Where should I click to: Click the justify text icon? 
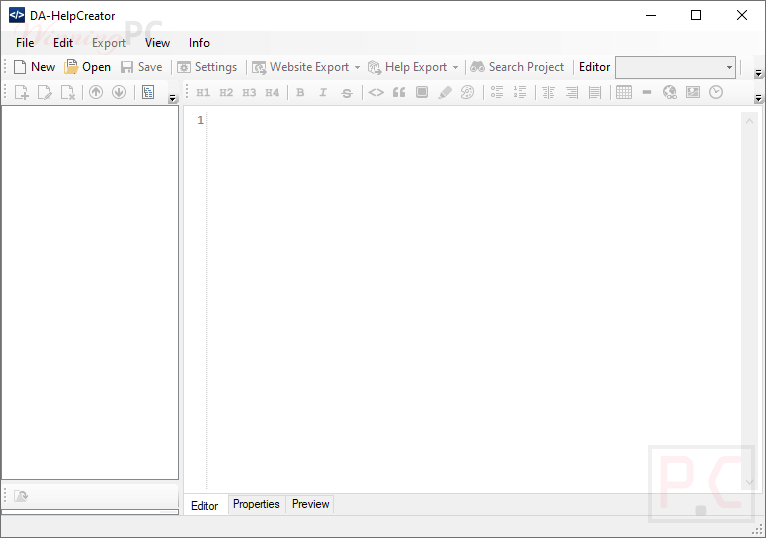[595, 92]
